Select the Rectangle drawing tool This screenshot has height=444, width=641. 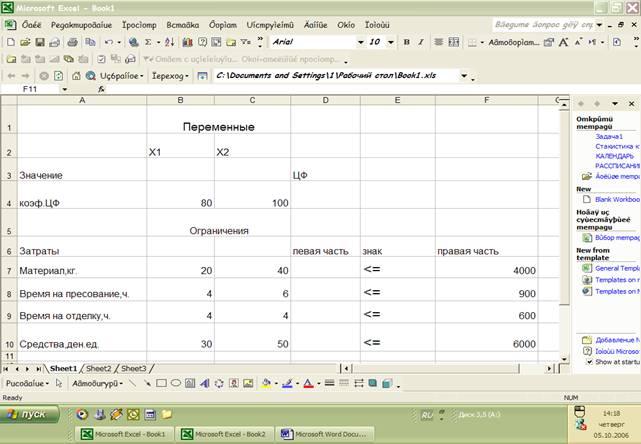pos(160,383)
